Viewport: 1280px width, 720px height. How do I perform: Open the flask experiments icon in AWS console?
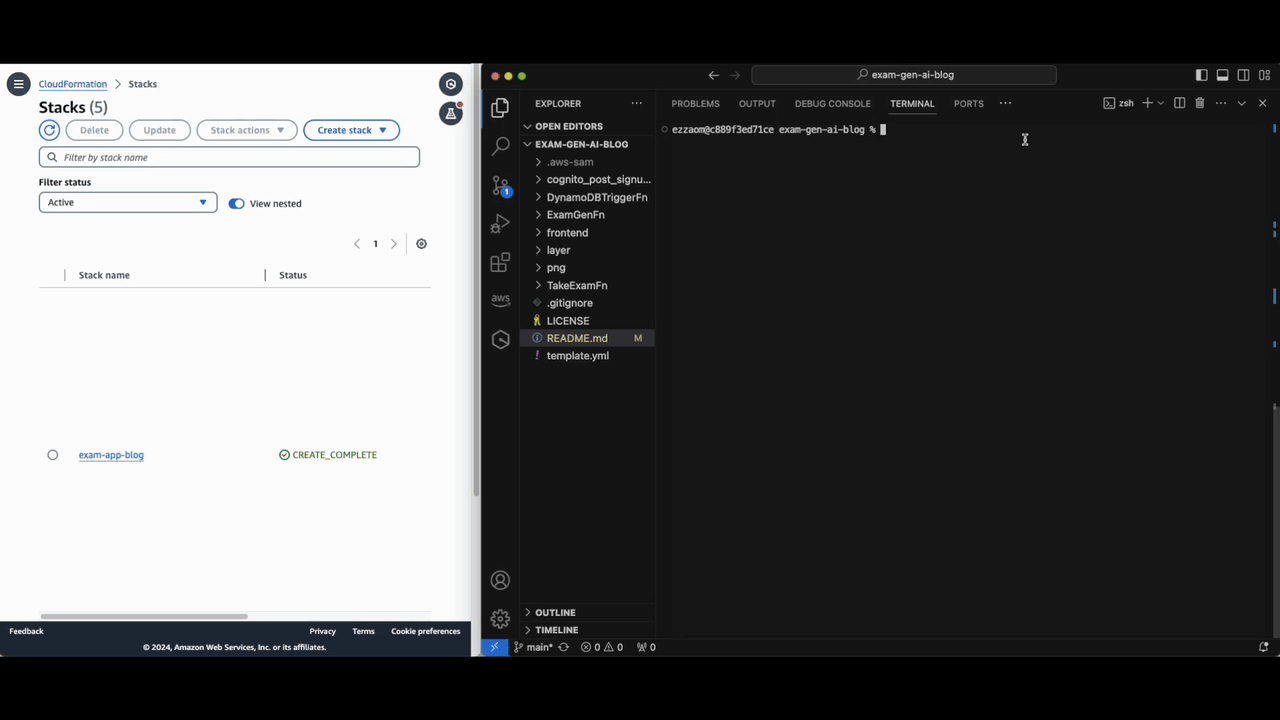pos(451,113)
